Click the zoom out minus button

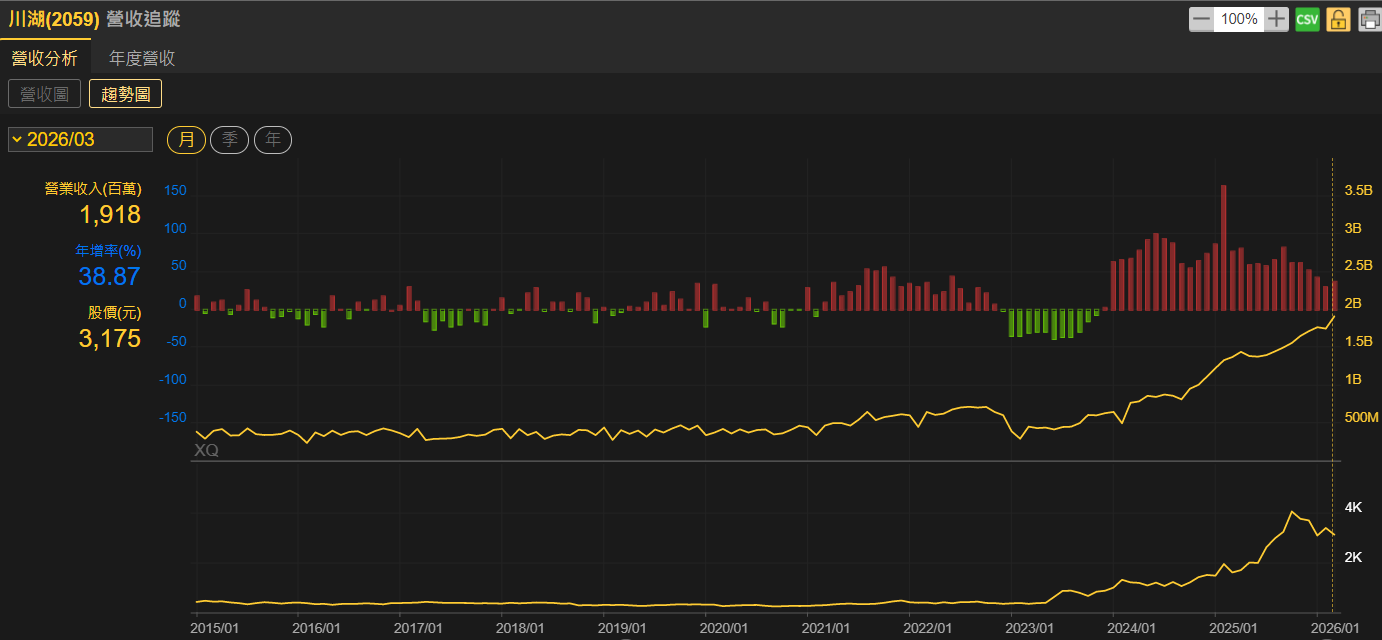pyautogui.click(x=1201, y=19)
